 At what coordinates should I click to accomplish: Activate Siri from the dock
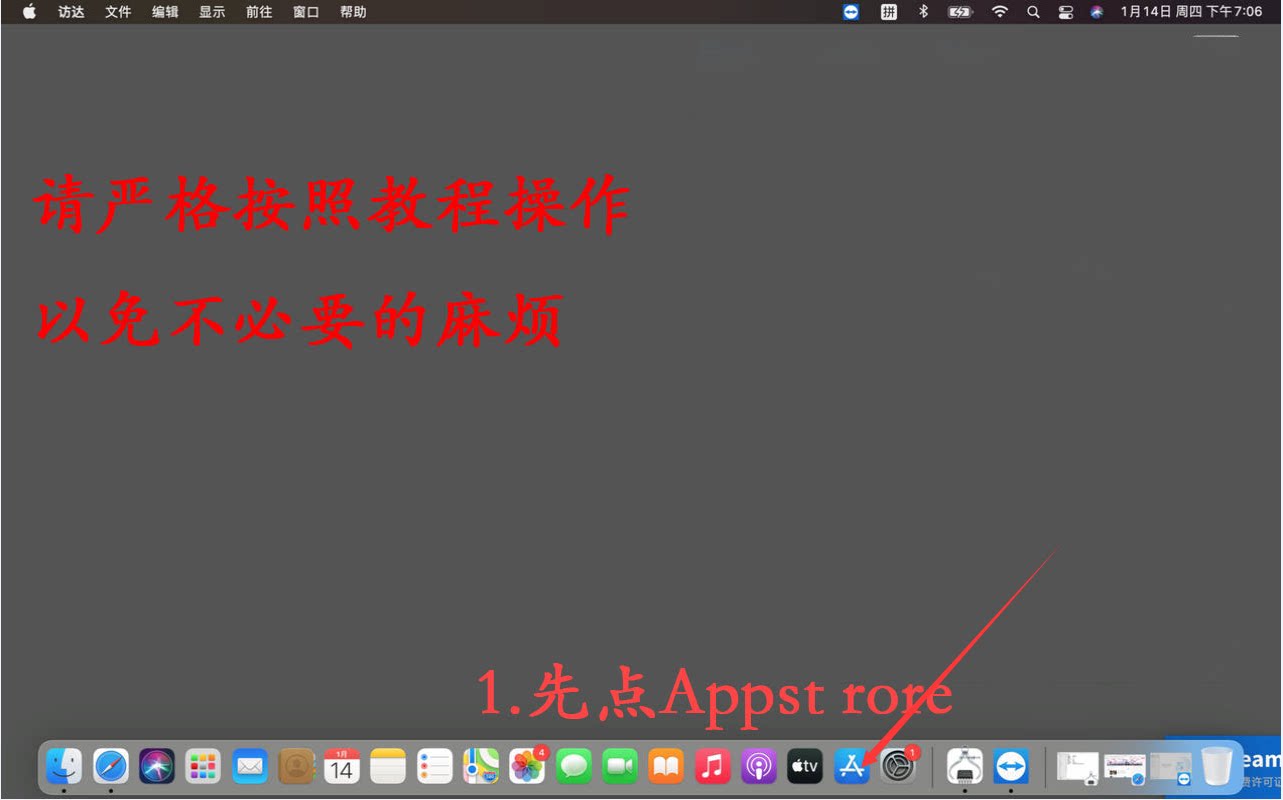(x=157, y=766)
